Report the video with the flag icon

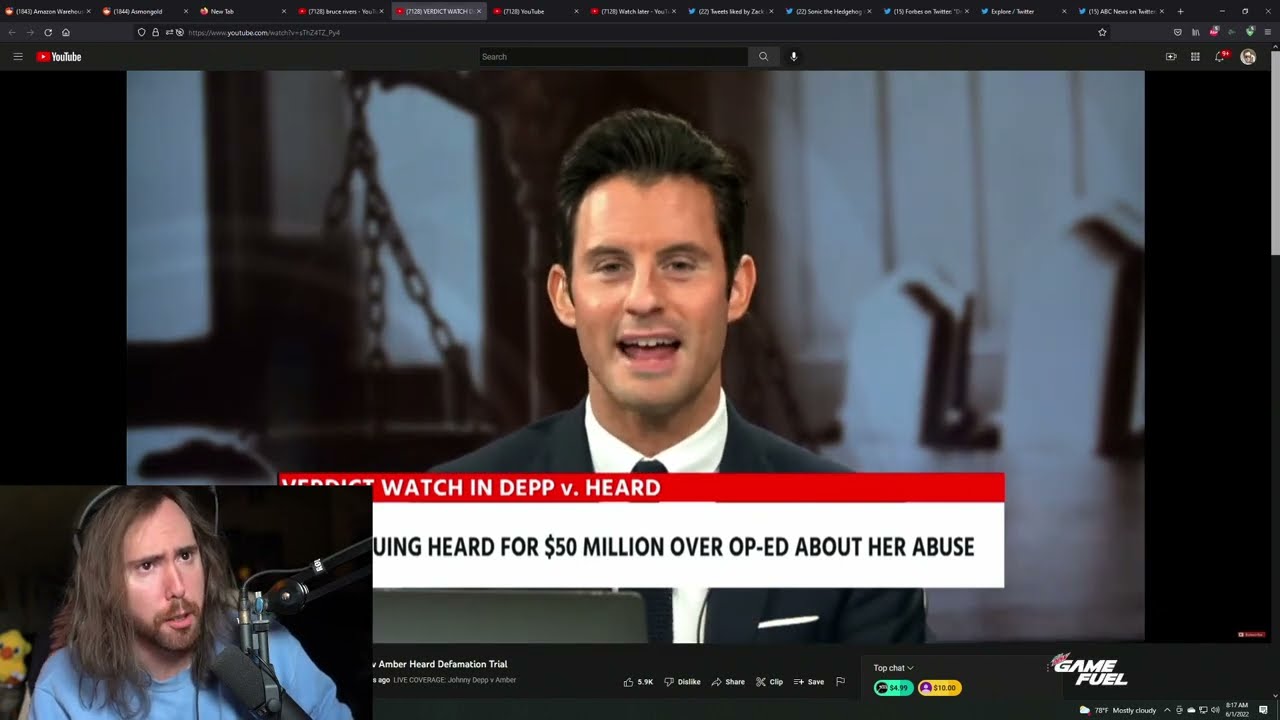pyautogui.click(x=840, y=682)
